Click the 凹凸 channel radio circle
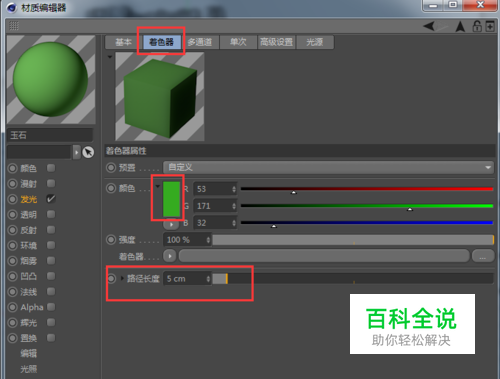Viewport: 500px width, 379px height. coord(12,276)
